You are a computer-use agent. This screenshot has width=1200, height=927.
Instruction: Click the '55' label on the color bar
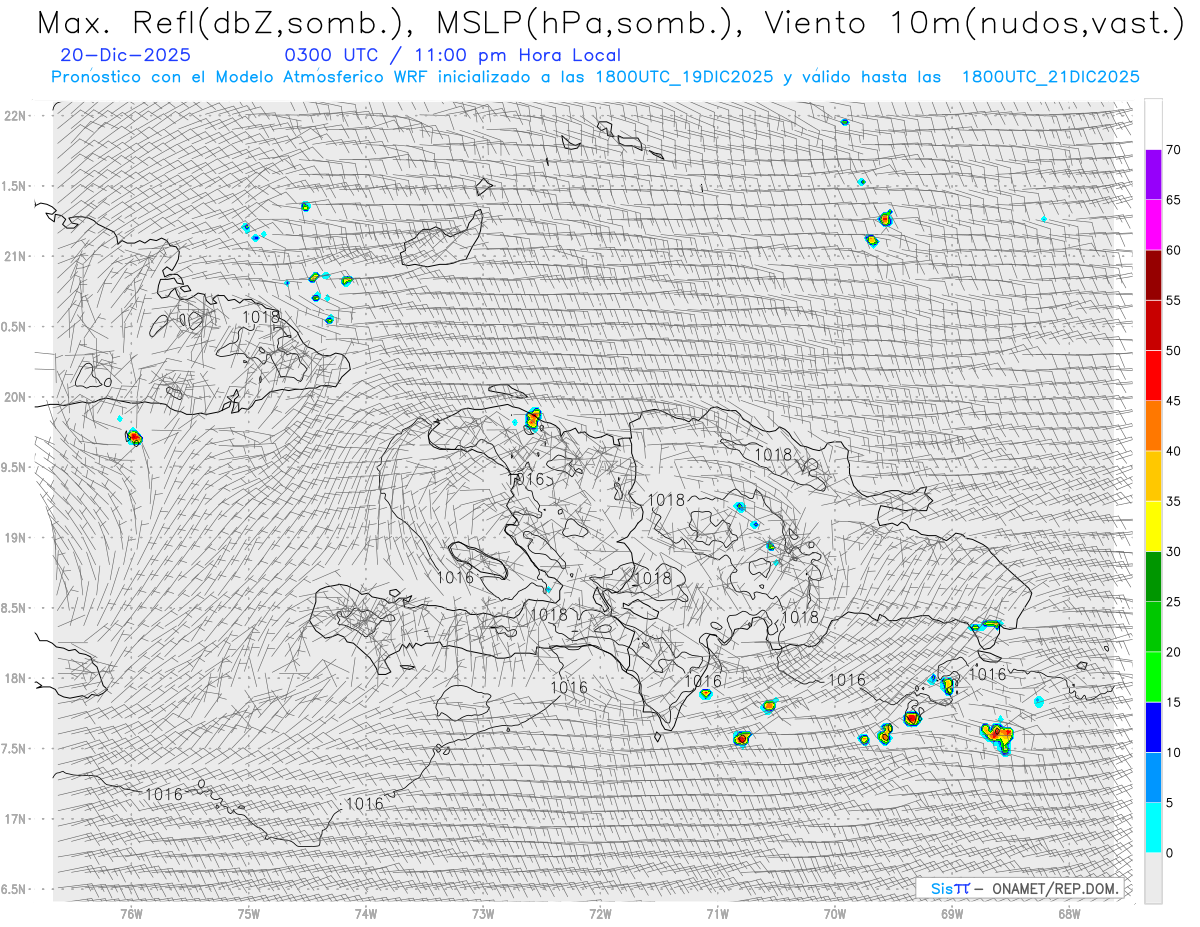click(1174, 301)
